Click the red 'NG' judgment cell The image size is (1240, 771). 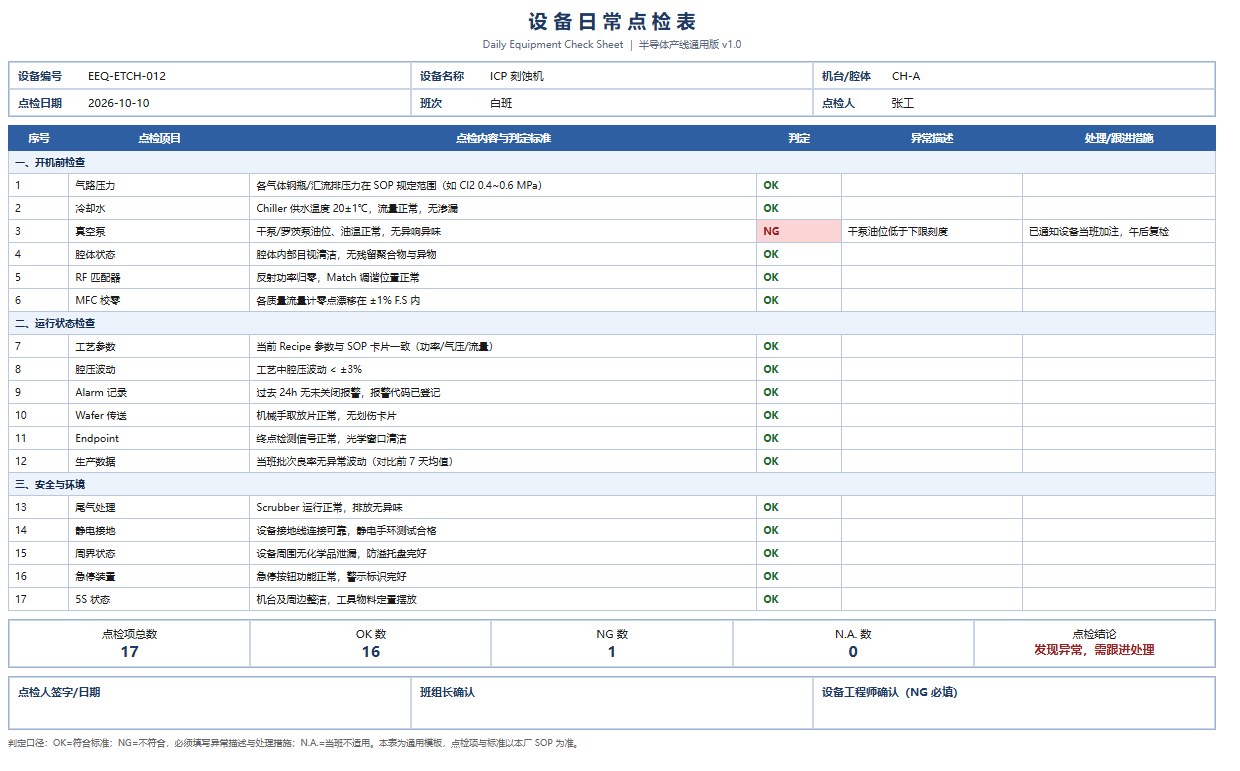799,231
